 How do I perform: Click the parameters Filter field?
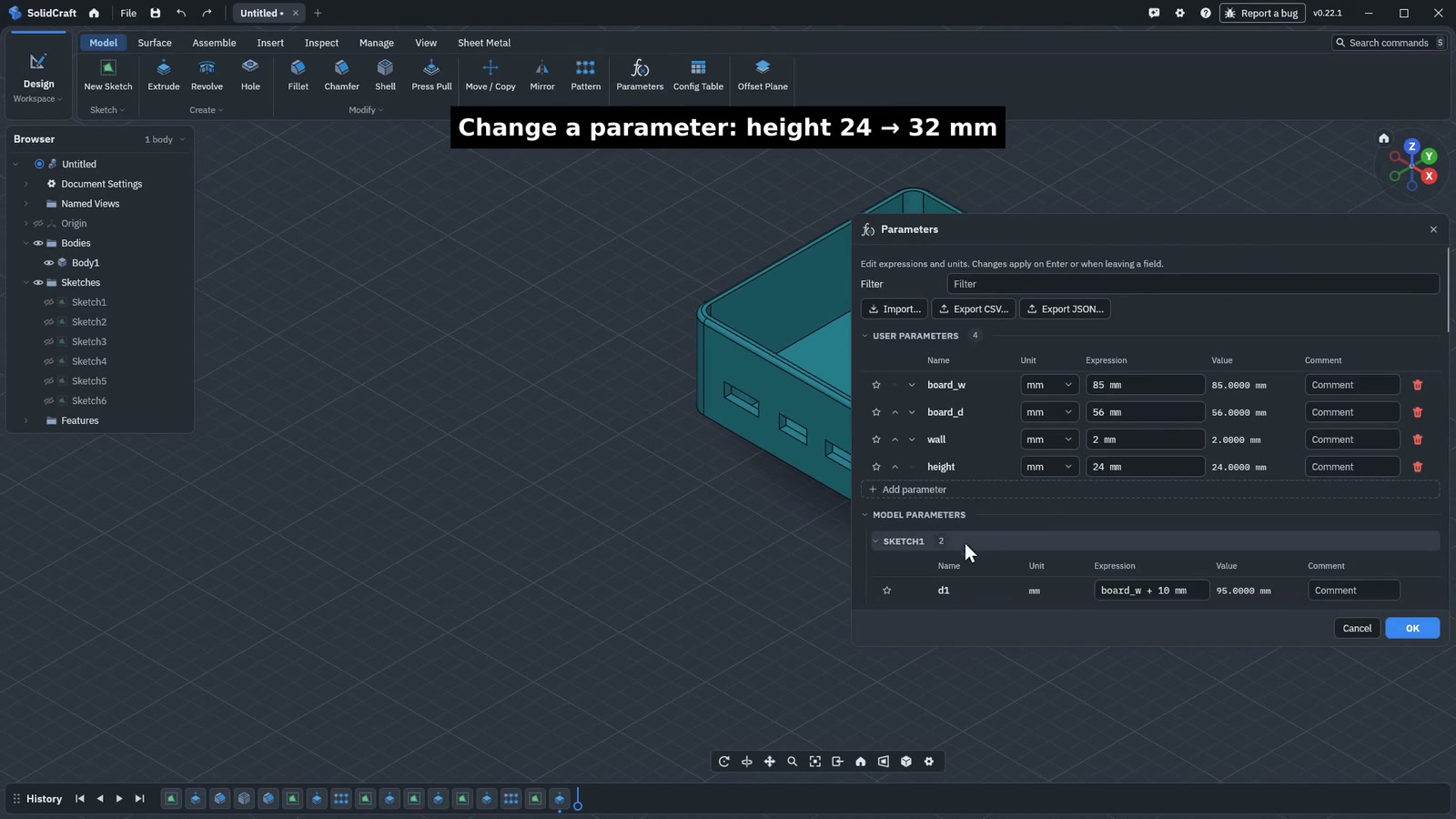(x=1193, y=284)
